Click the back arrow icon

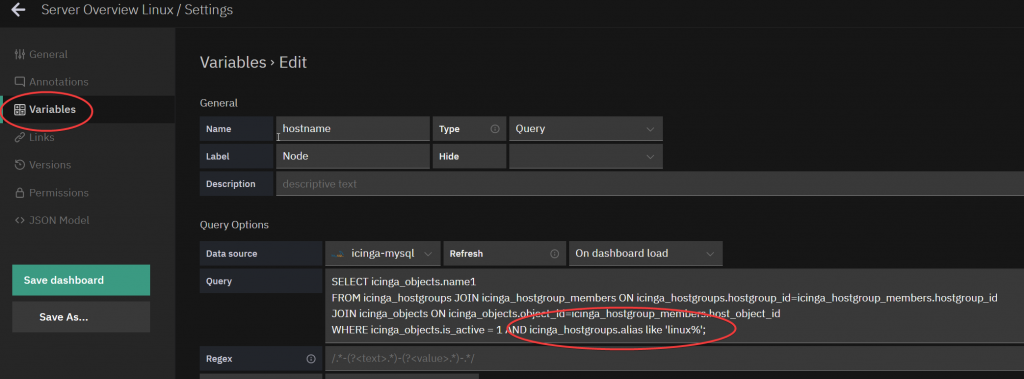tap(18, 10)
